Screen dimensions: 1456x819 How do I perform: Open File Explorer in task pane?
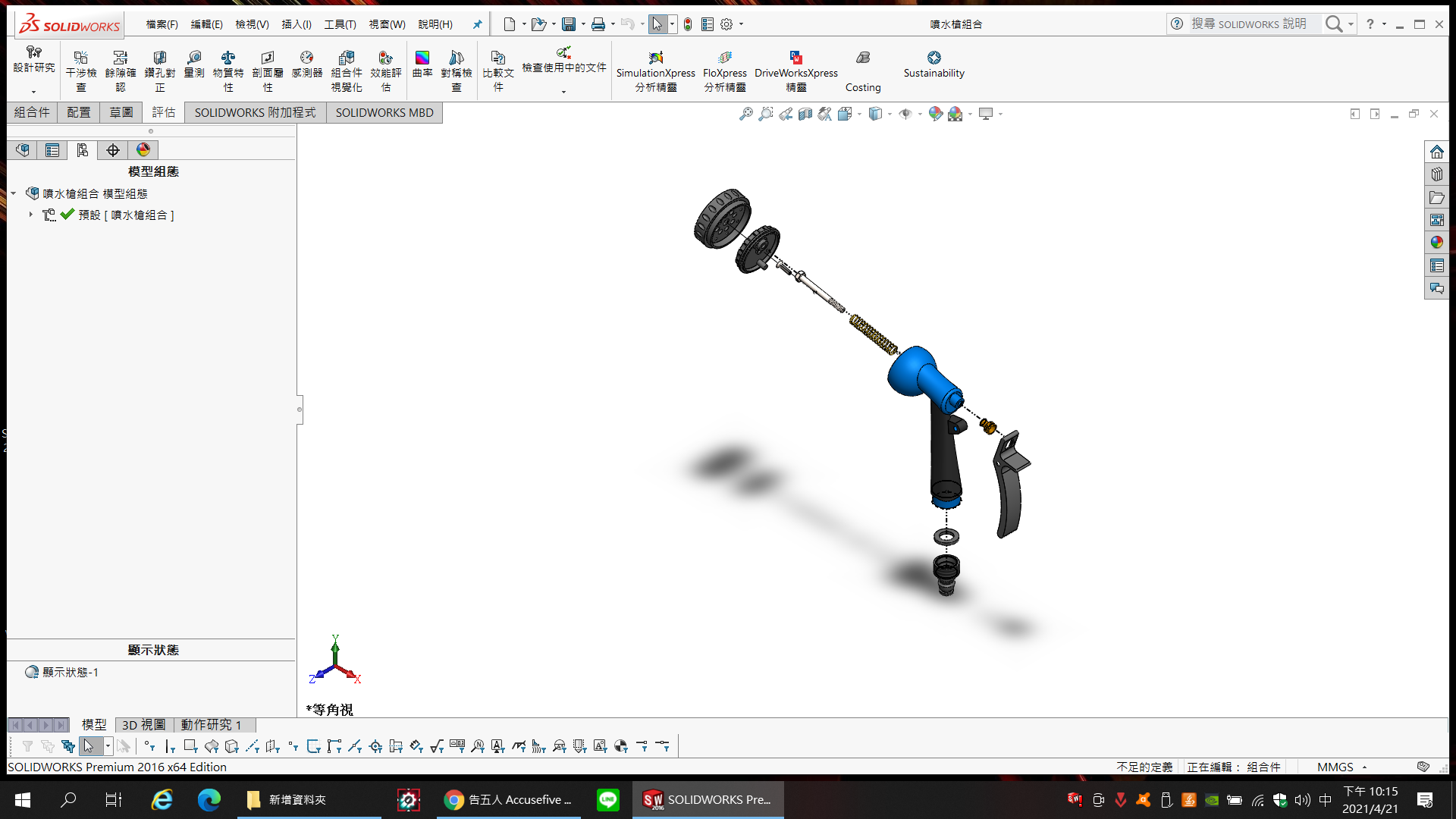coord(1437,197)
